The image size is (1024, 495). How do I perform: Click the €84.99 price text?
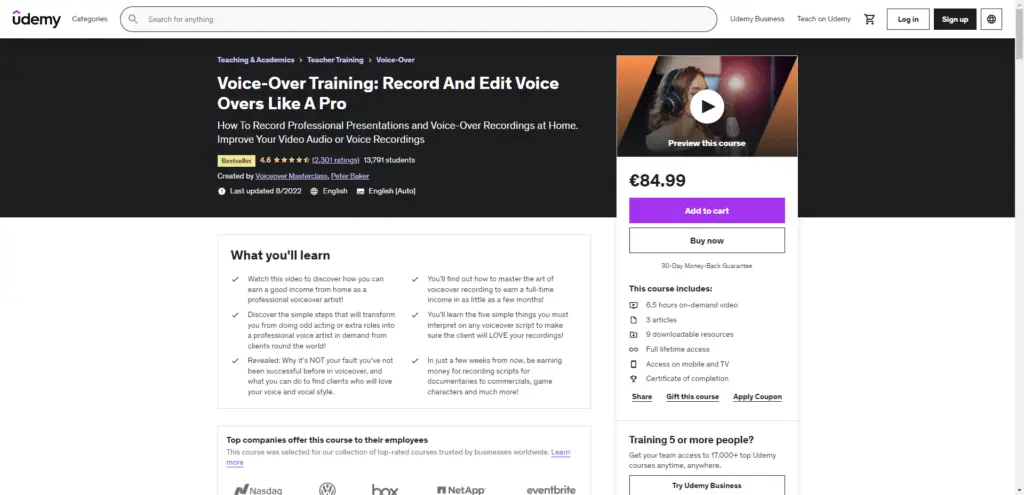tap(657, 180)
